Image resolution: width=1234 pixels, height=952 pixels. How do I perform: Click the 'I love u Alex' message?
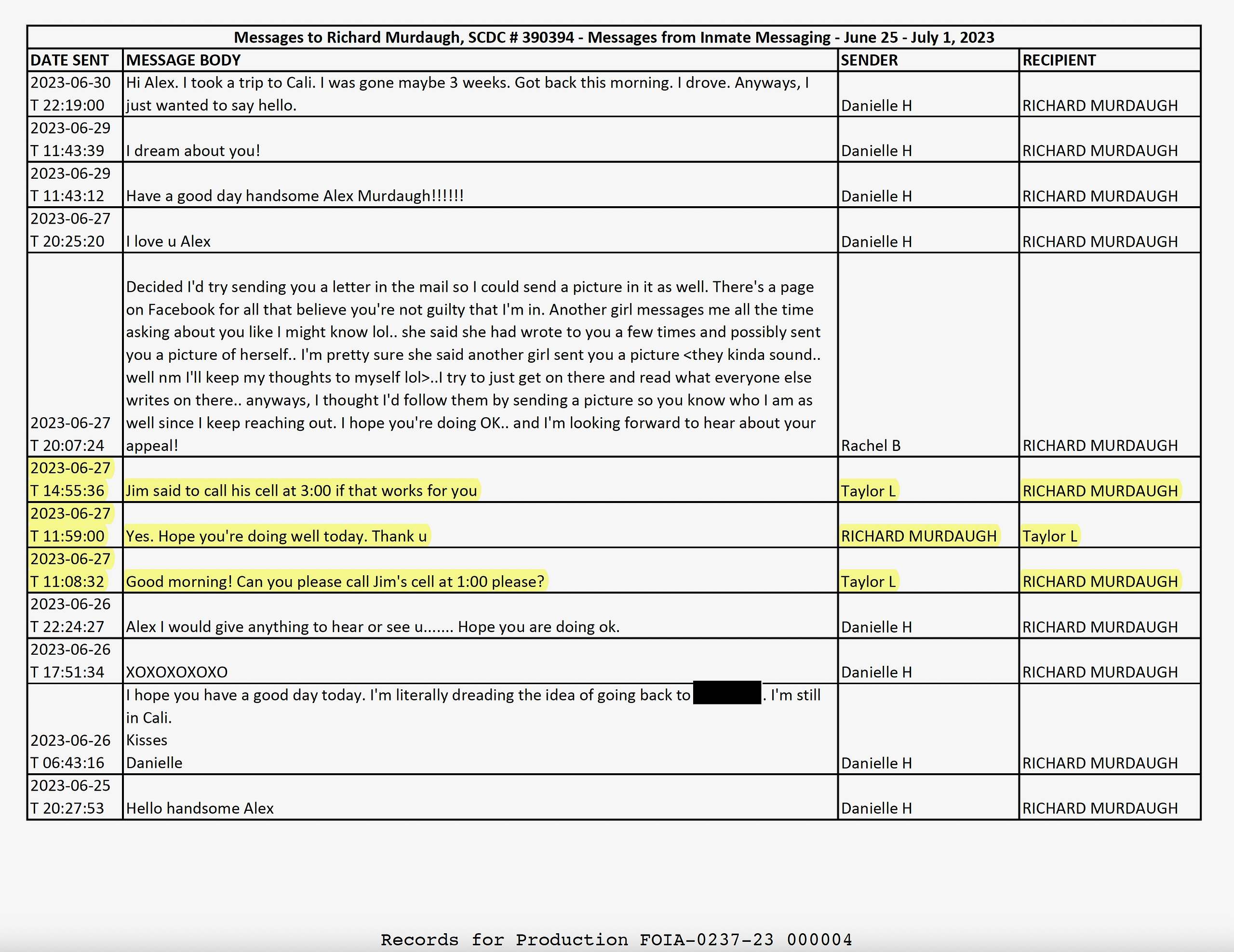pos(168,242)
